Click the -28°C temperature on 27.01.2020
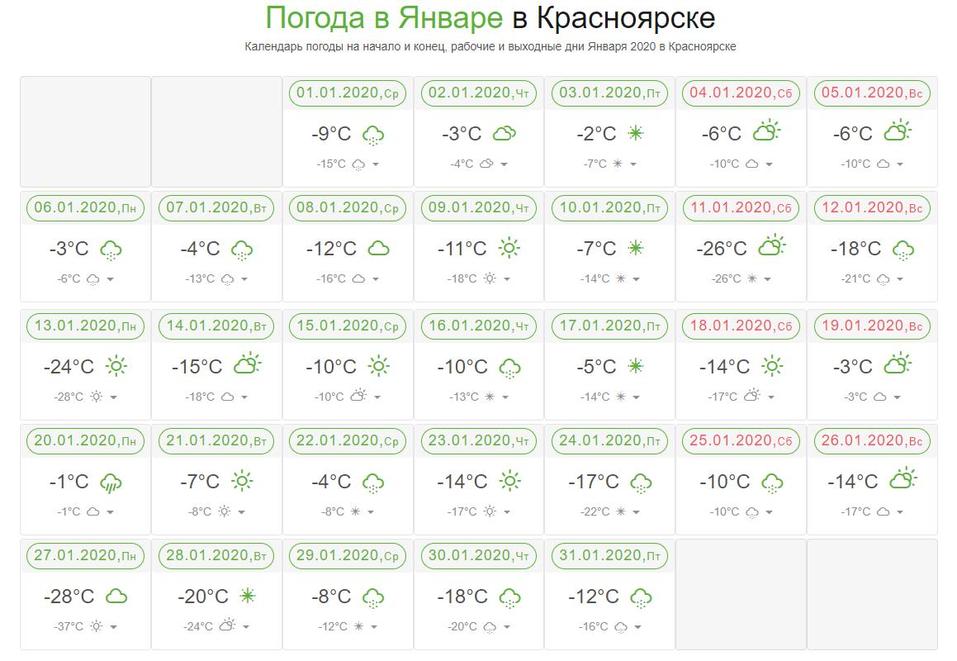The width and height of the screenshot is (957, 661). (69, 597)
